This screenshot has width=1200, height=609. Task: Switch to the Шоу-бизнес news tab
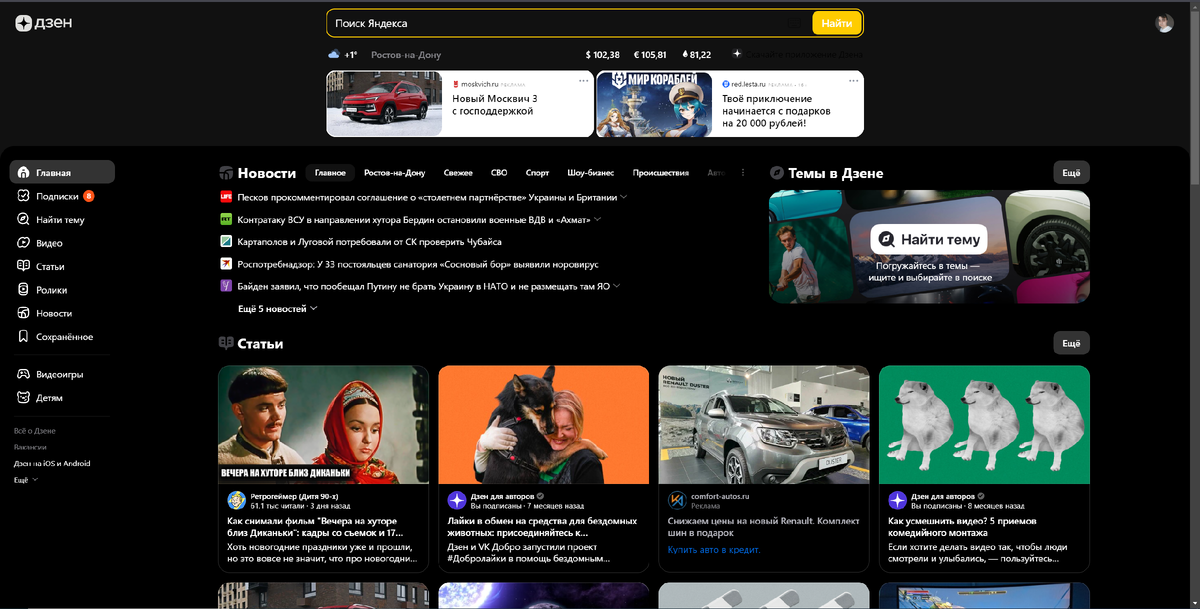[x=591, y=173]
